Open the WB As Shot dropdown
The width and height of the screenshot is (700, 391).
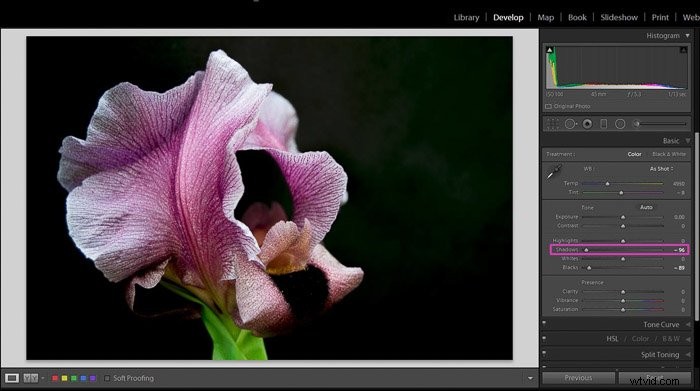(662, 169)
